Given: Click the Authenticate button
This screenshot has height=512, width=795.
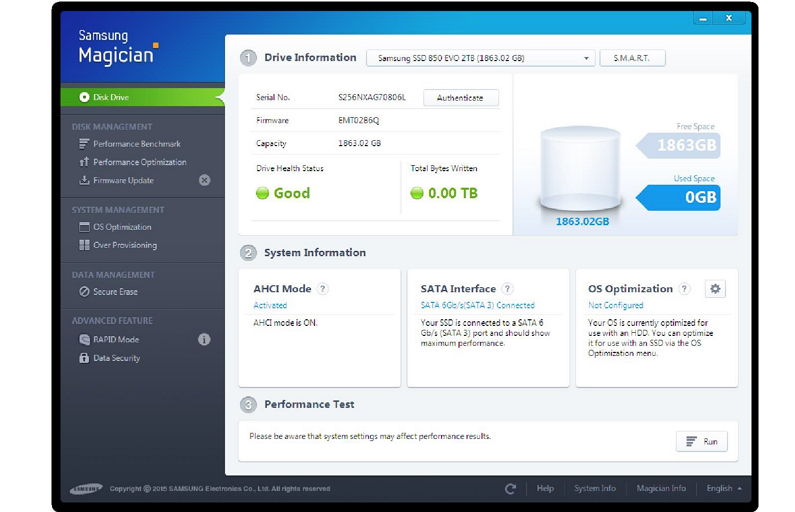Looking at the screenshot, I should 460,98.
